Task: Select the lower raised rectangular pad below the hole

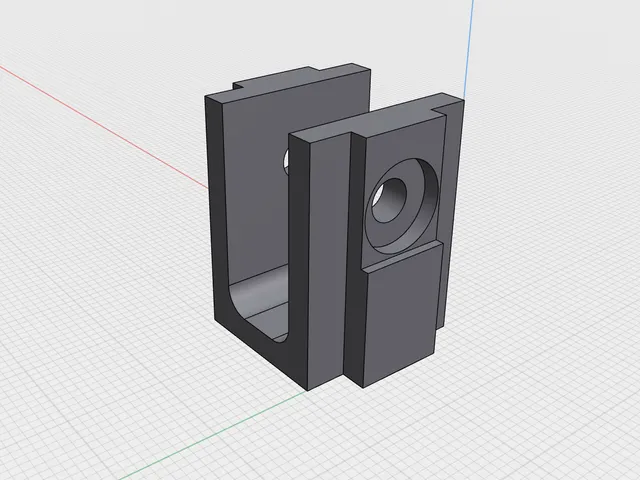Action: point(402,316)
